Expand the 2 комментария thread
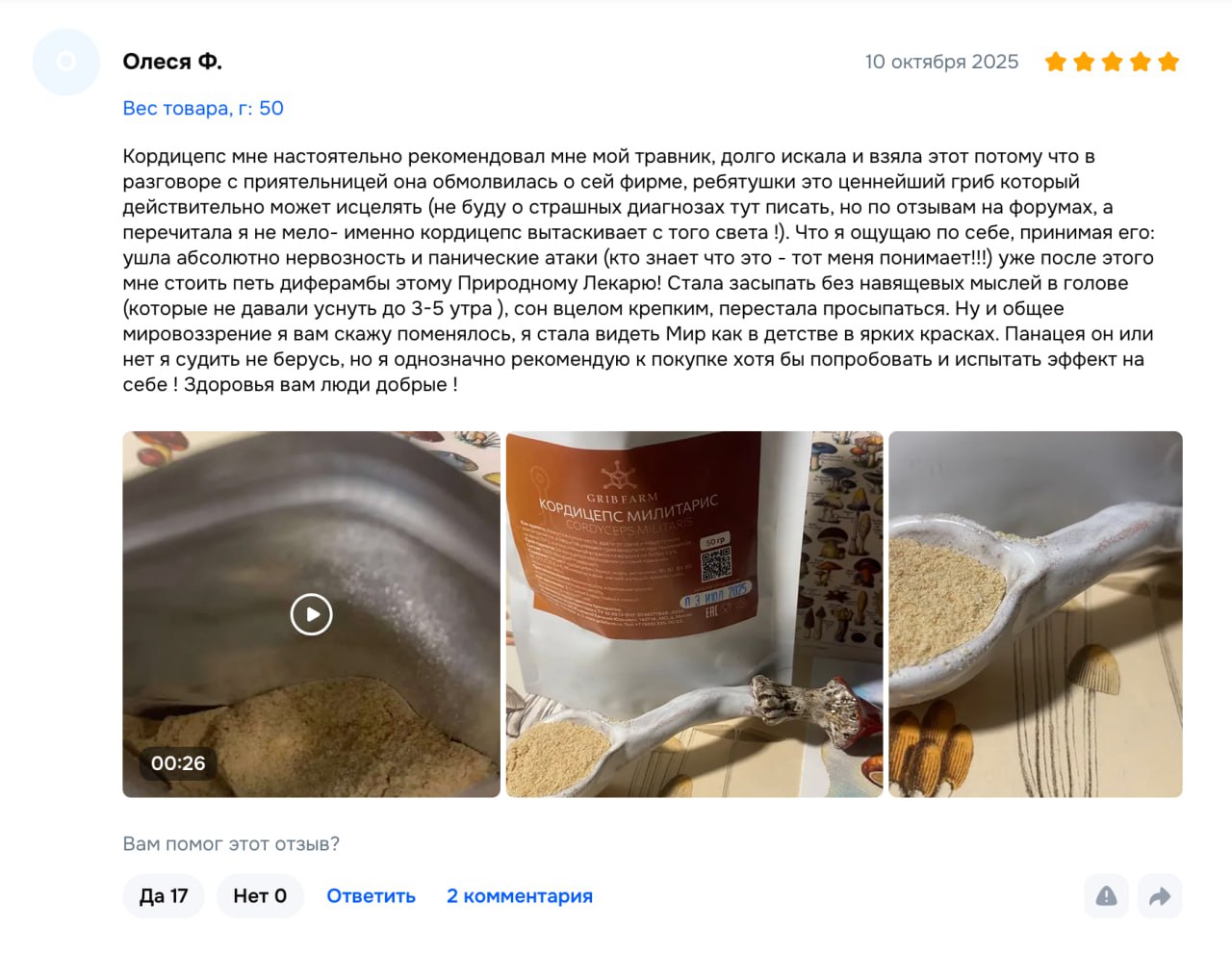 520,896
